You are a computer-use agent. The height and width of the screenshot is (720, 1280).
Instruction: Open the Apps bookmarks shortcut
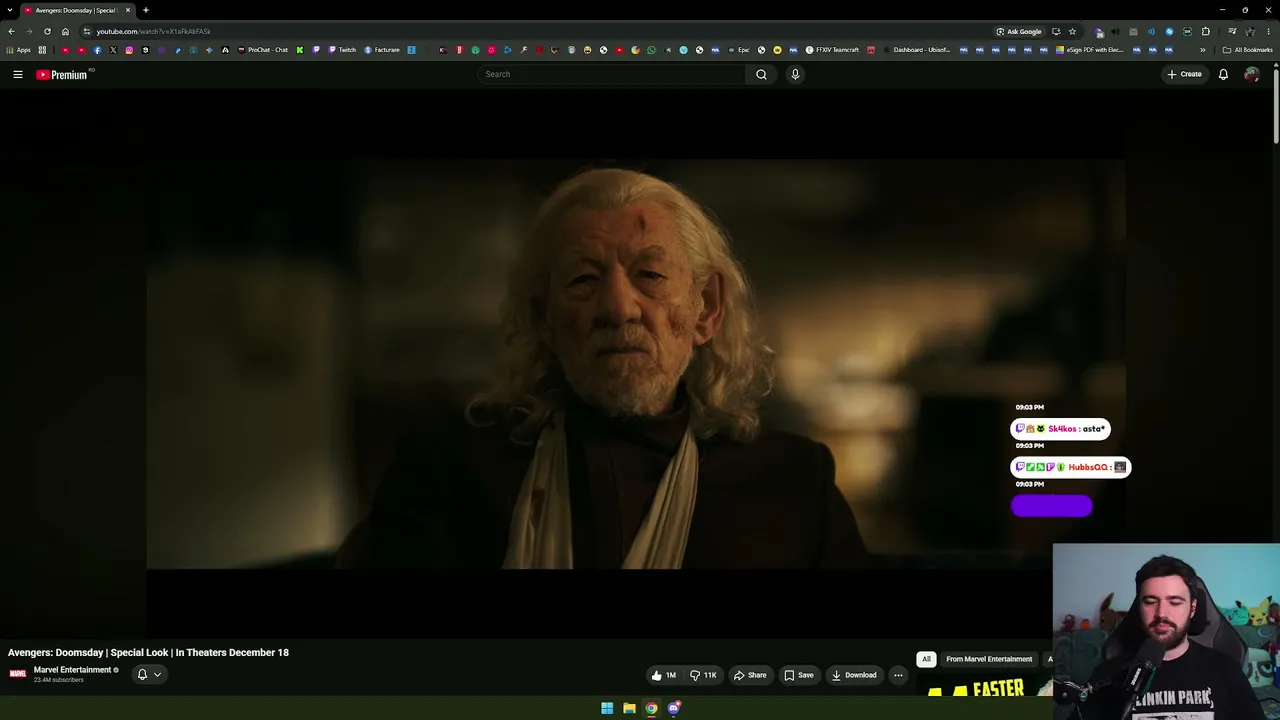pyautogui.click(x=19, y=50)
